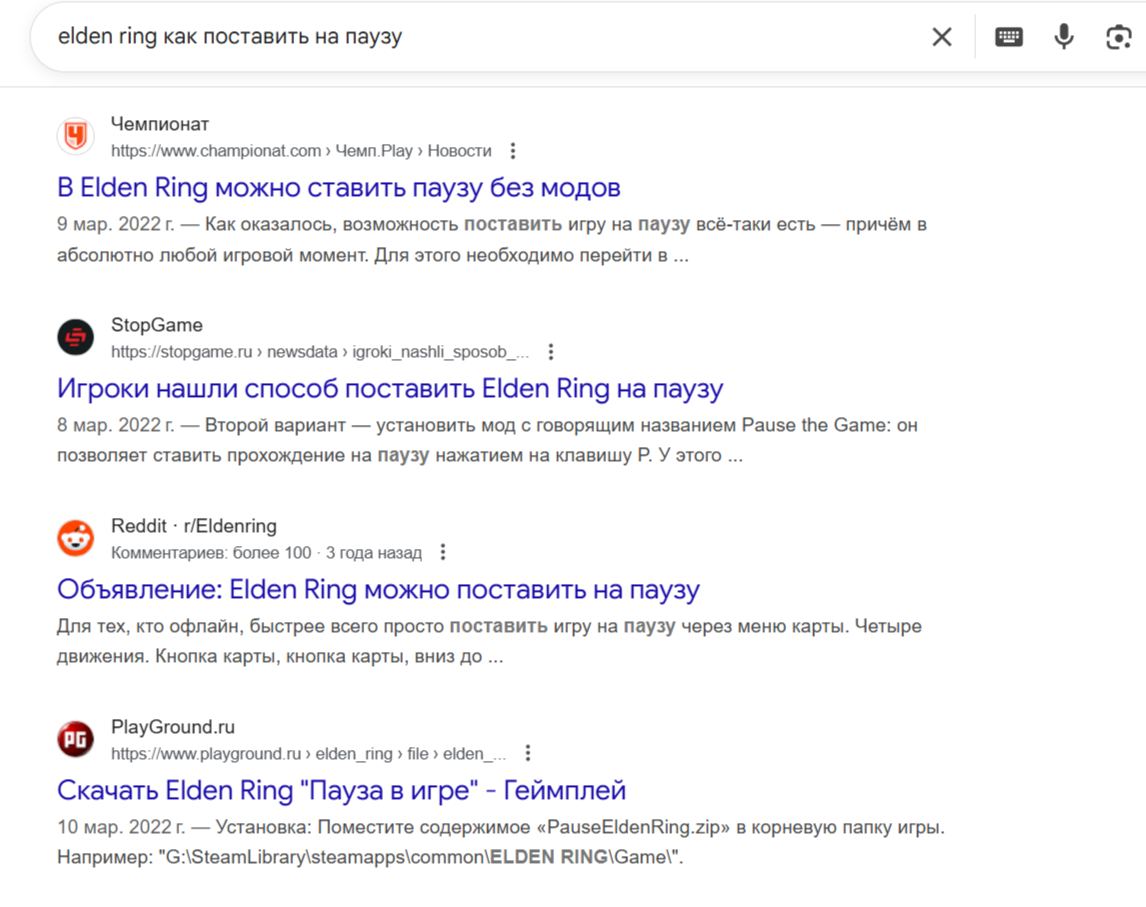Click the Reddit site favicon

pos(75,538)
